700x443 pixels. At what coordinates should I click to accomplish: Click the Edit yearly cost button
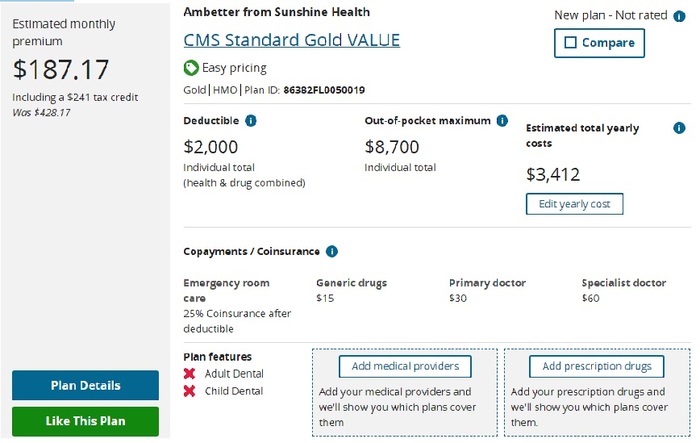(x=575, y=204)
